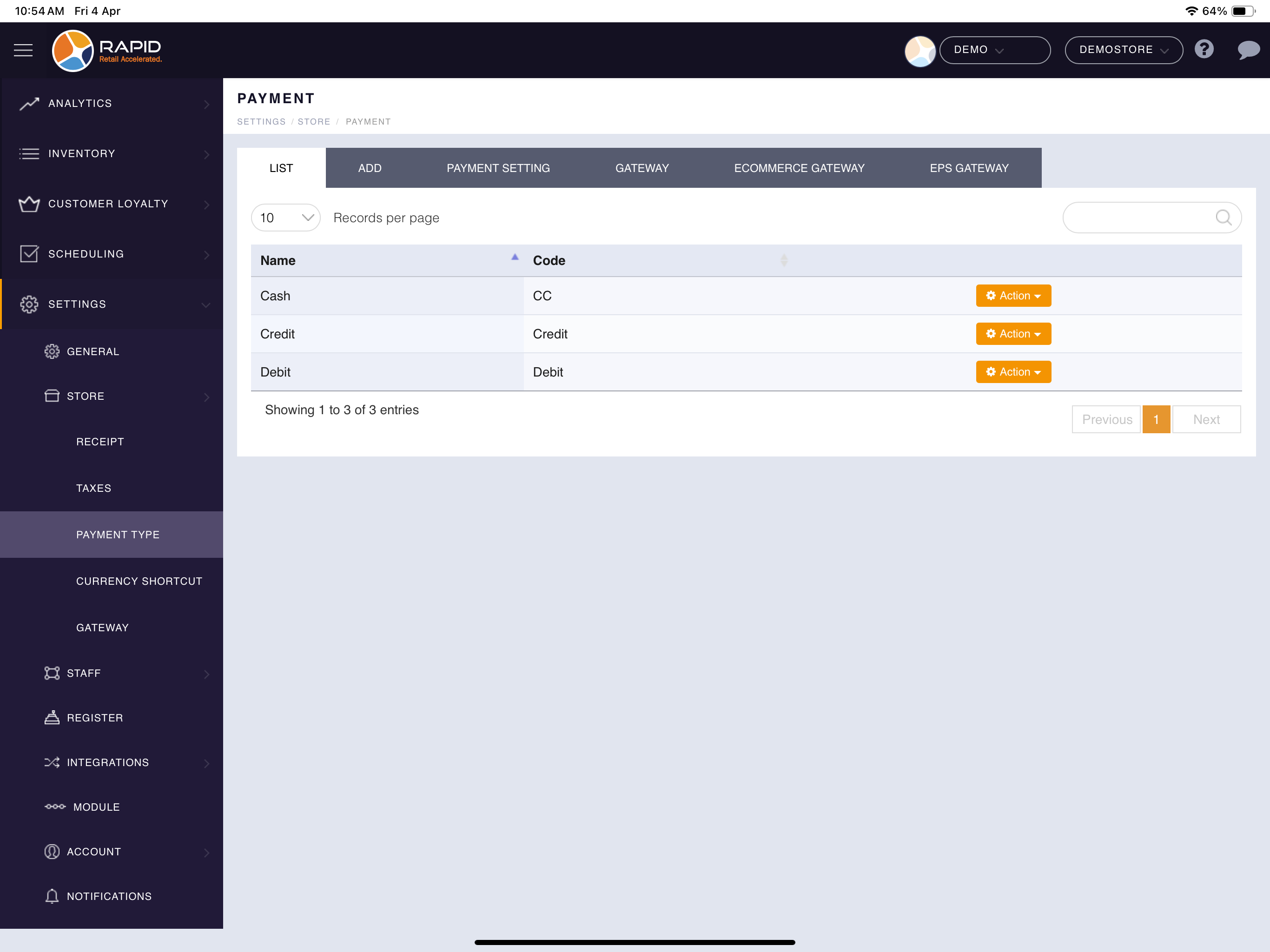Expand the Analytics menu chevron
Viewport: 1270px width, 952px height.
pos(207,104)
